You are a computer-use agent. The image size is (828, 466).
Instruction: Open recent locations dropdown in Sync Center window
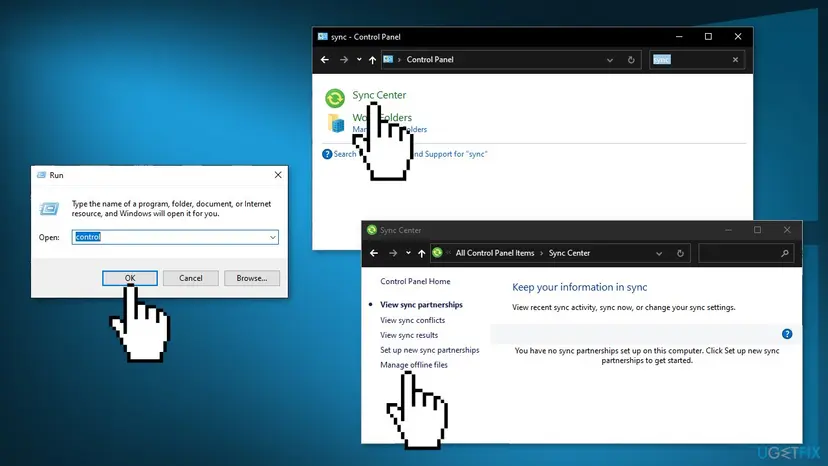click(x=408, y=253)
